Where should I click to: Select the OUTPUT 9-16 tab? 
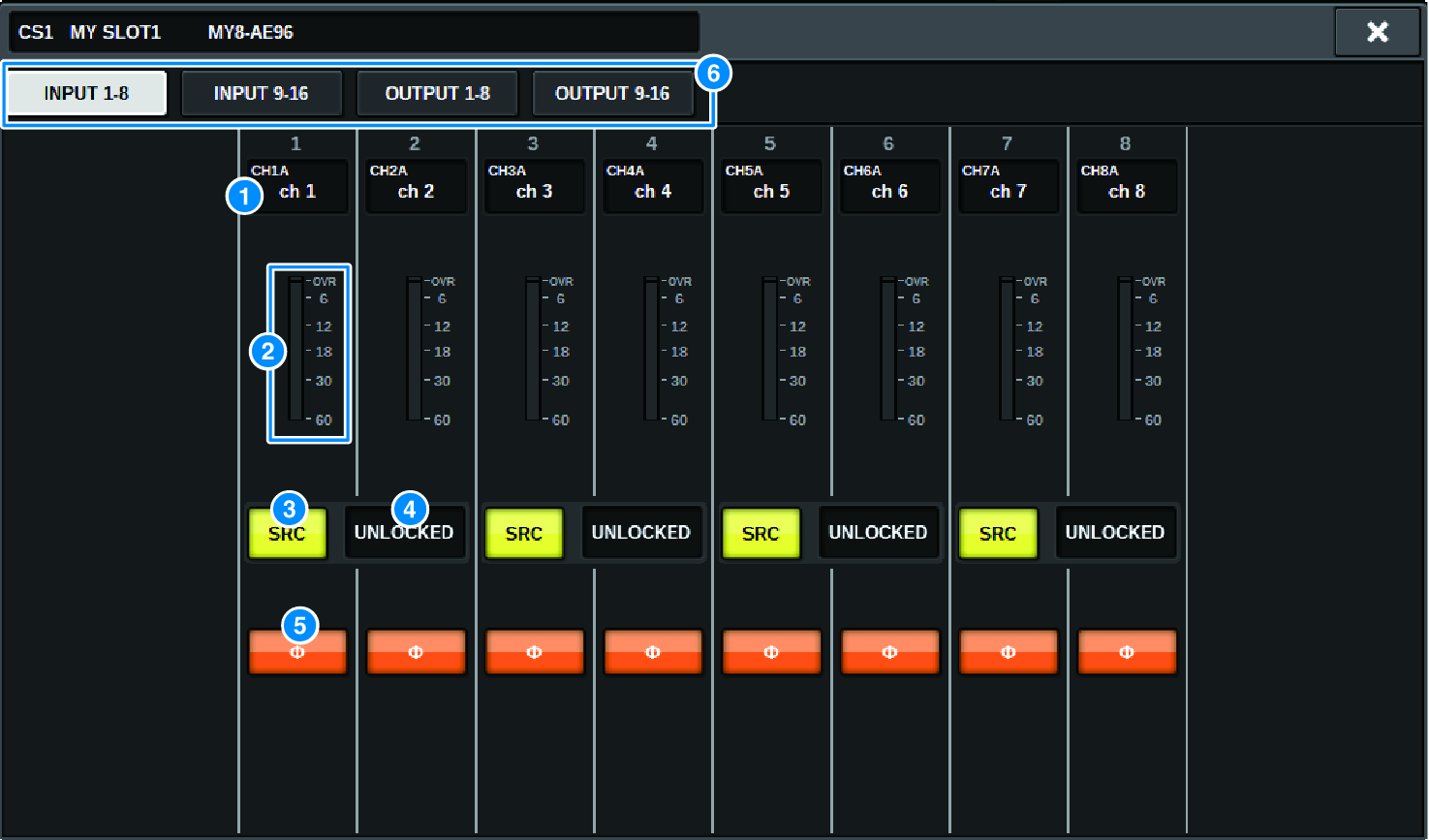click(x=612, y=92)
